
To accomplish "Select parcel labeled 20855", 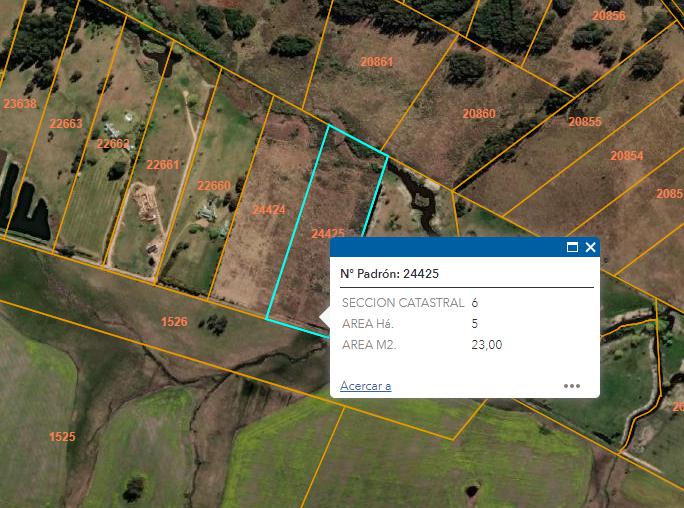I will 585,122.
